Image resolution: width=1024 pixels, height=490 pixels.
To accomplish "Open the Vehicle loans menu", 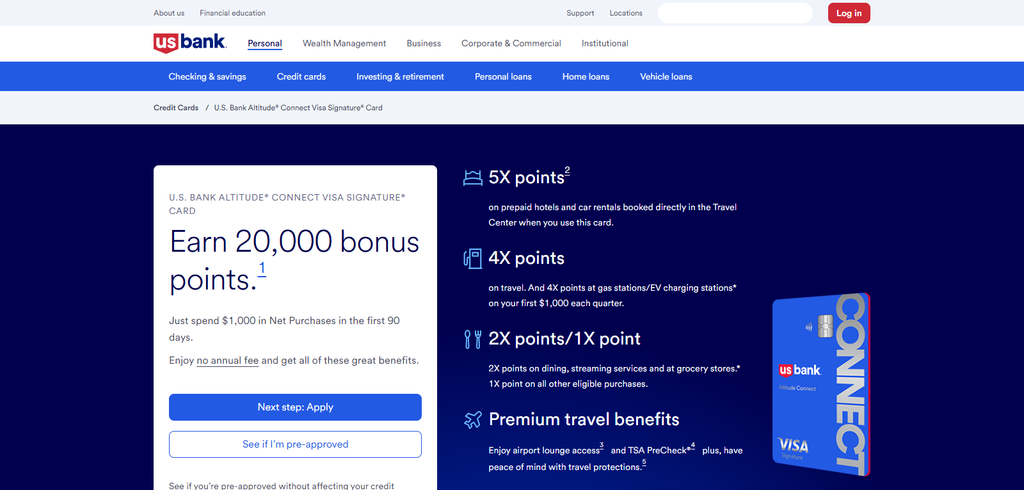I will click(666, 76).
